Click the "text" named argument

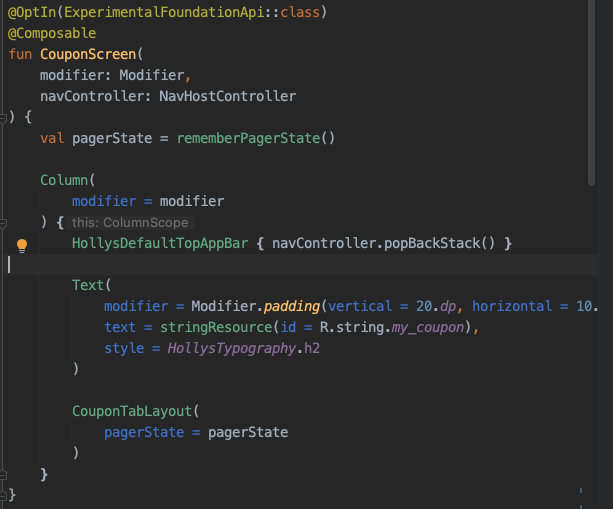pos(120,327)
